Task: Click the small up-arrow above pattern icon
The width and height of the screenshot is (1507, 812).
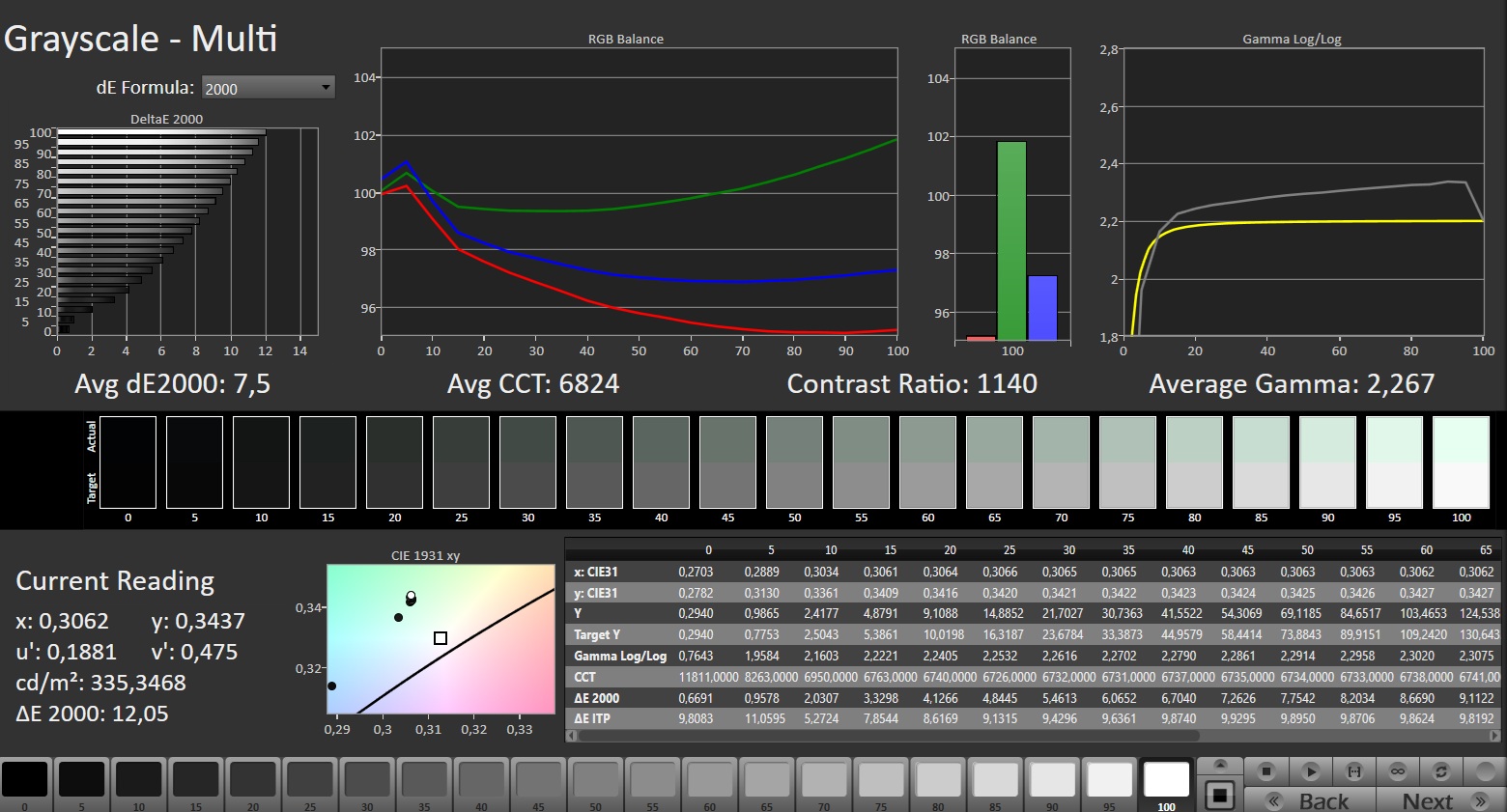Action: (x=1220, y=766)
